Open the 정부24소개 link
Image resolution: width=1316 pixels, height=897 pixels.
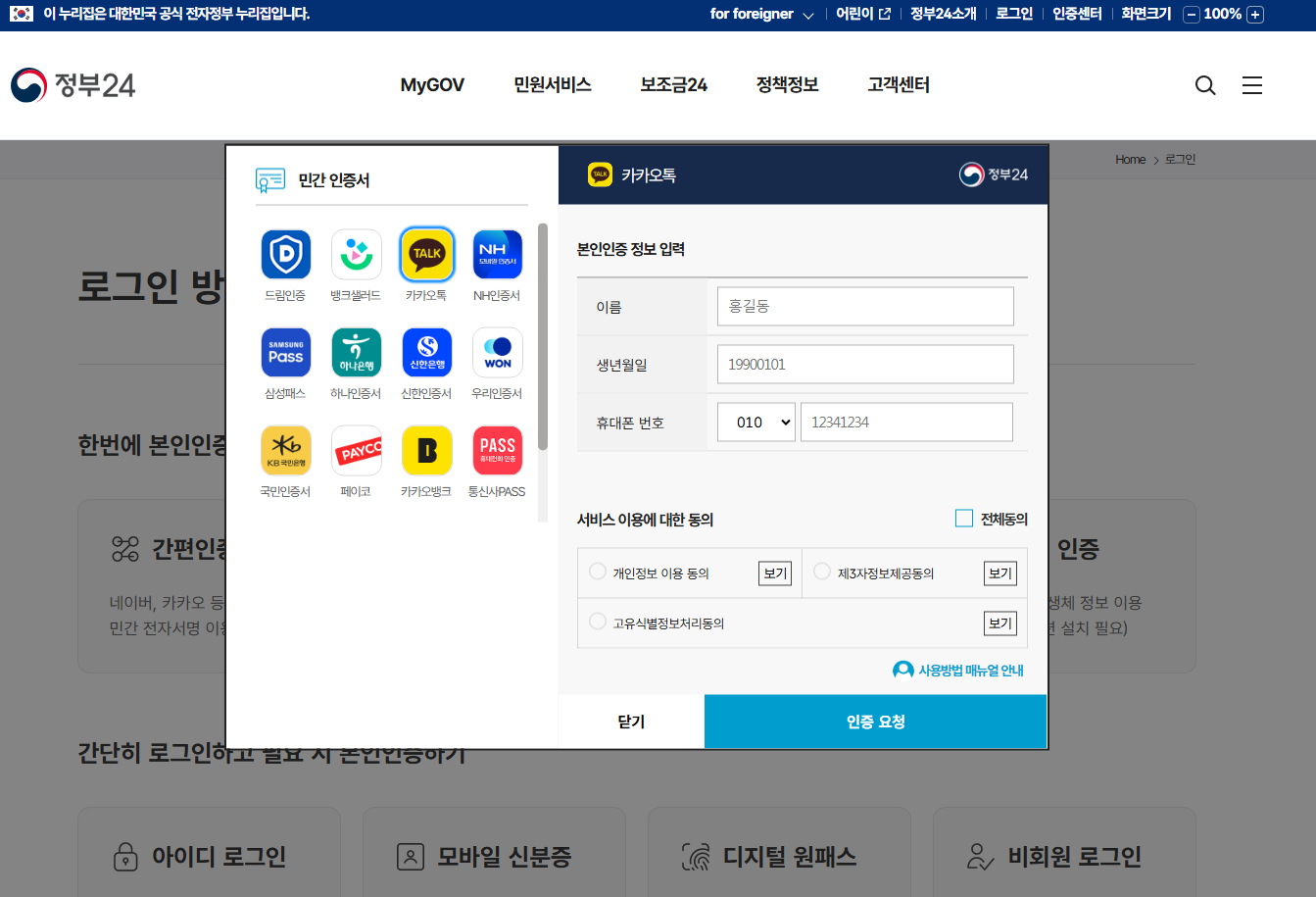pyautogui.click(x=944, y=14)
